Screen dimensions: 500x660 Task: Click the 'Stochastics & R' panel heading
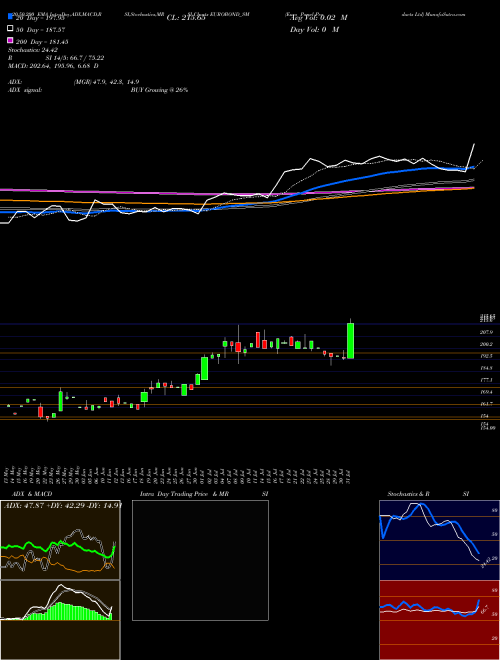pos(409,494)
